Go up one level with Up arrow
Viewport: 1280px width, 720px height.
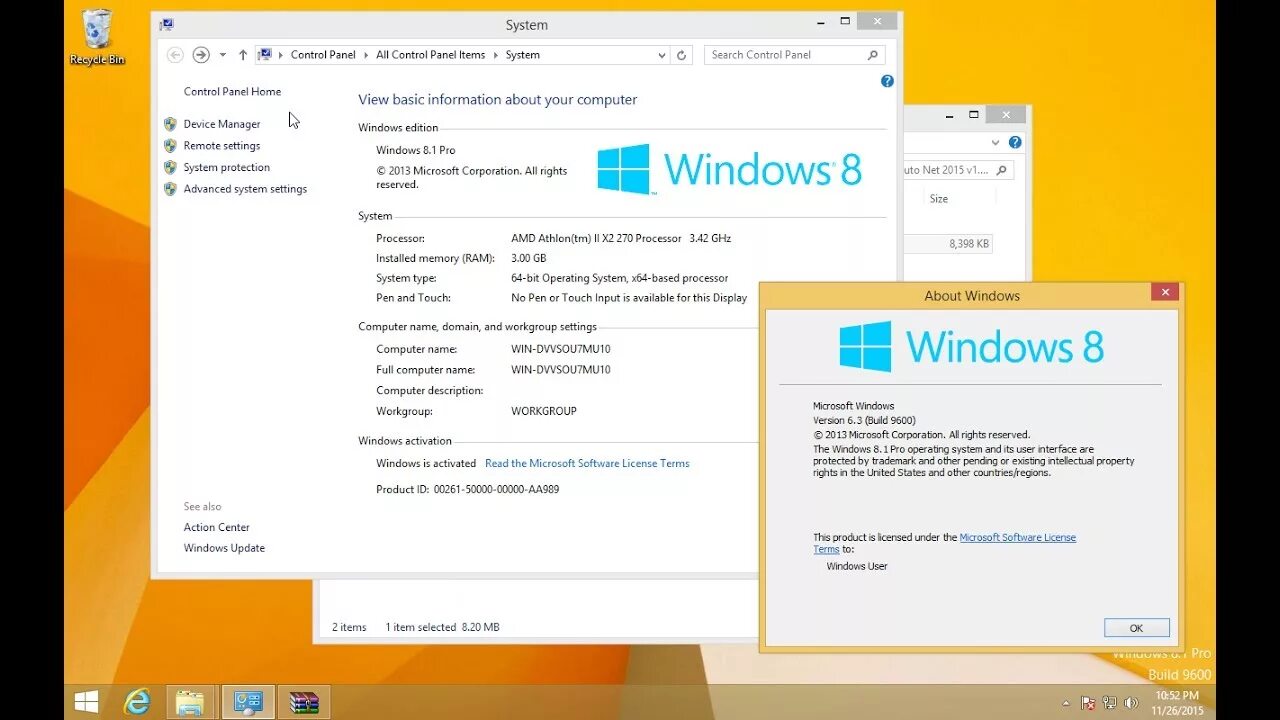tap(242, 55)
